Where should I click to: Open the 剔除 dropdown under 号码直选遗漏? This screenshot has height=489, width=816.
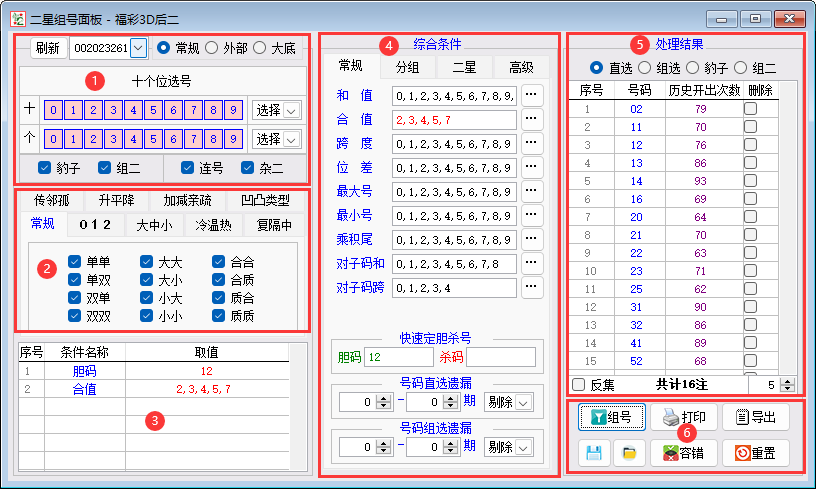(507, 402)
